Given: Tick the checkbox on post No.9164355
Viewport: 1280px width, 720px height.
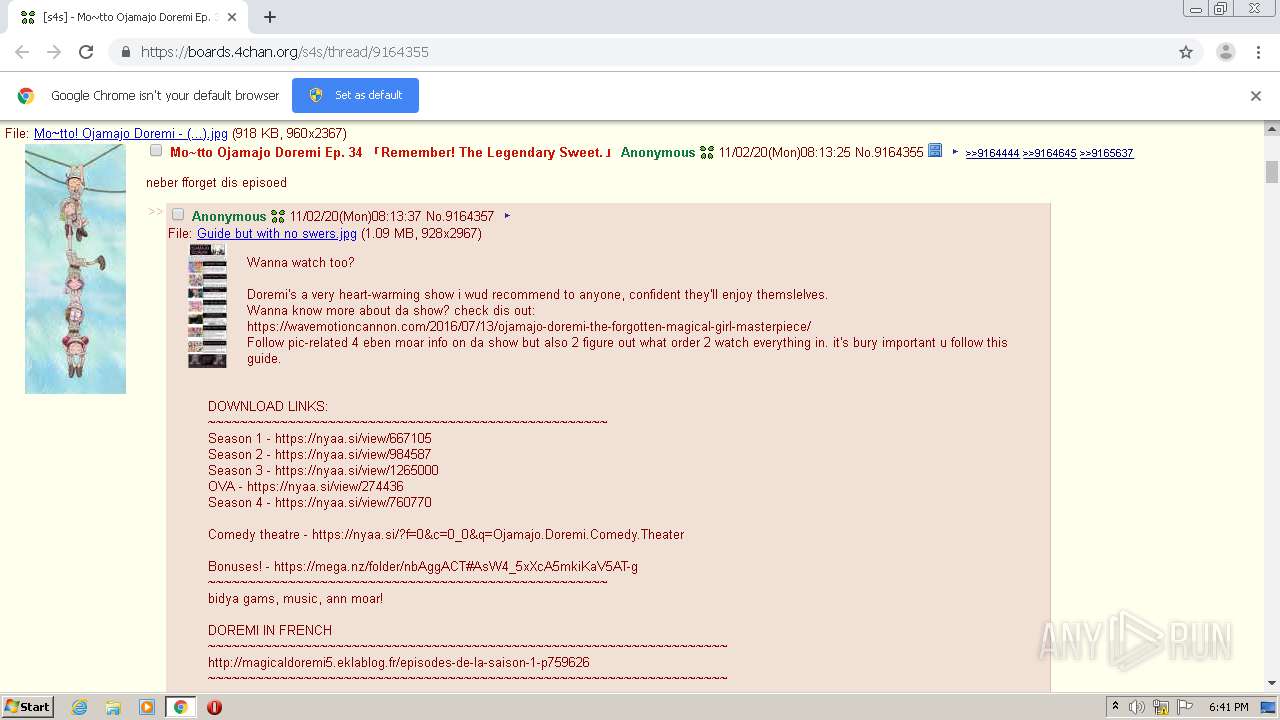Looking at the screenshot, I should click(156, 151).
